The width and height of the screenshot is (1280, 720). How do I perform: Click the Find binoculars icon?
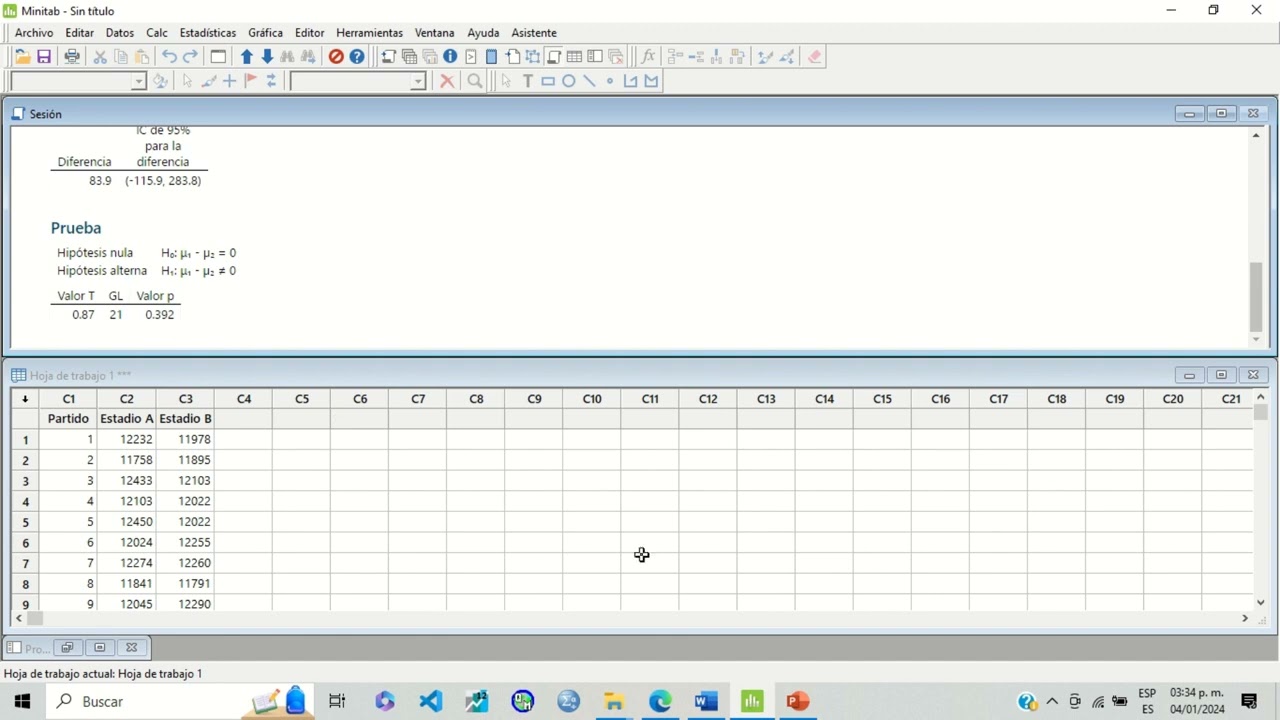288,57
